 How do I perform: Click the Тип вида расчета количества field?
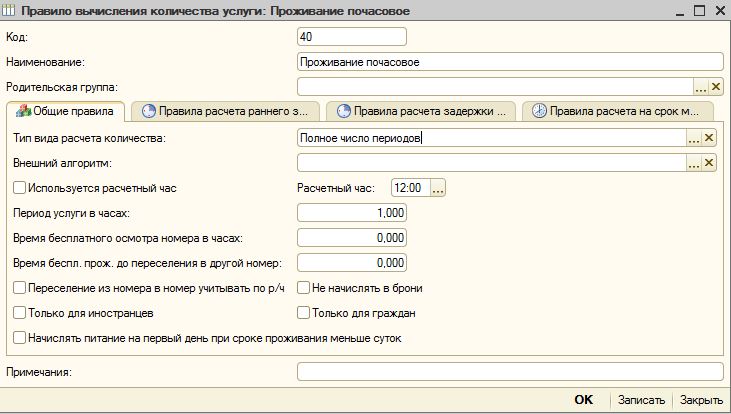click(x=491, y=138)
